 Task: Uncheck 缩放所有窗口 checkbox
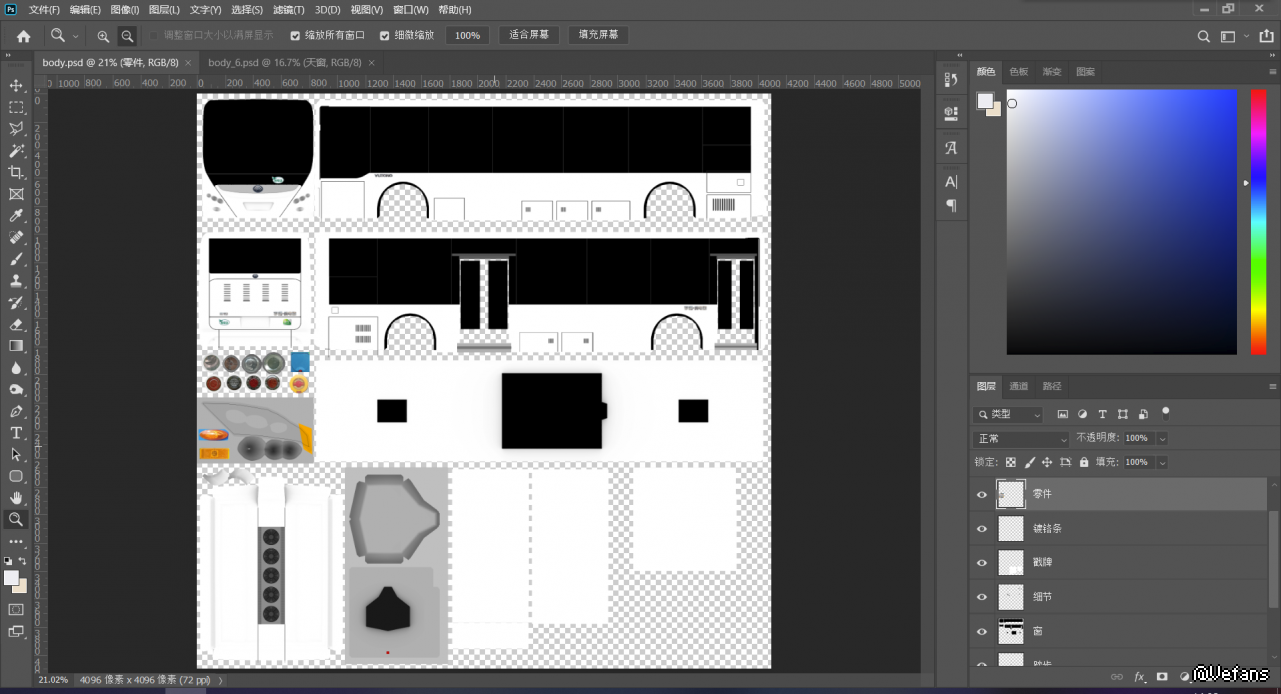295,36
